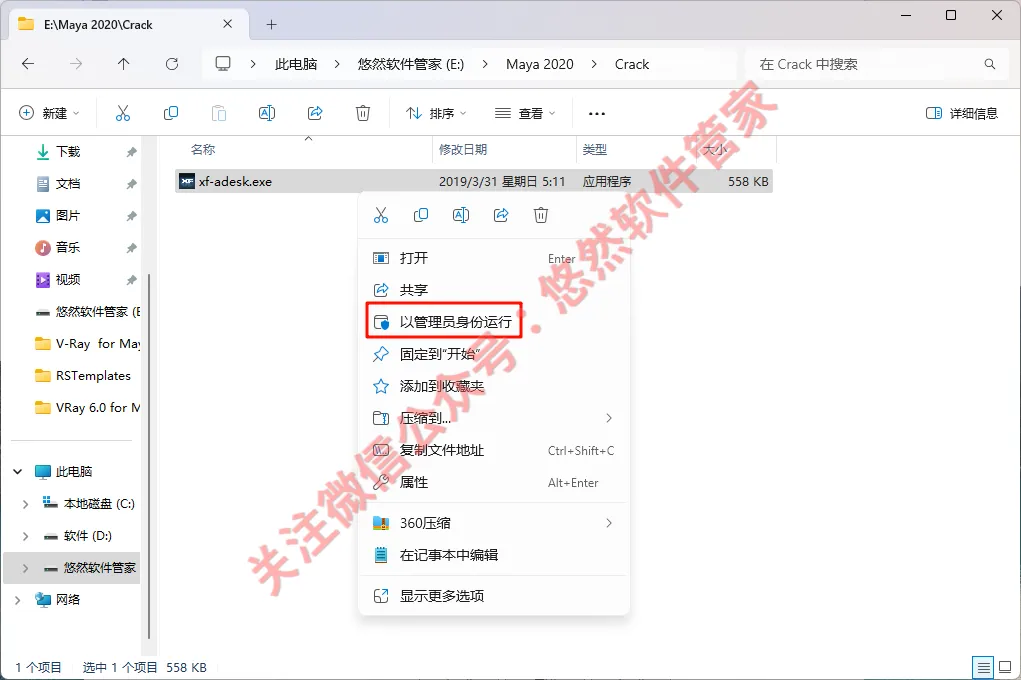Image resolution: width=1021 pixels, height=680 pixels.
Task: Click 悠然软件管家 (E:) in the breadcrumb
Action: click(x=411, y=64)
